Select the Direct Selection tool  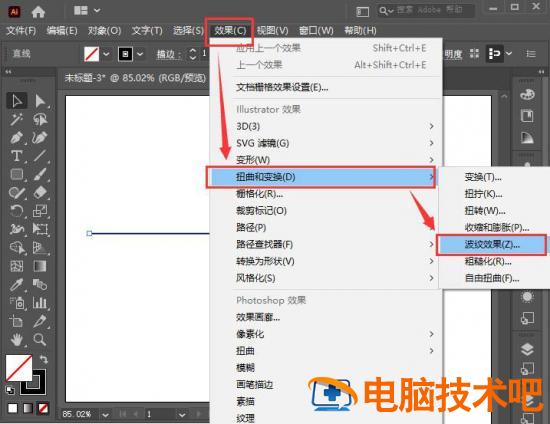(40, 101)
